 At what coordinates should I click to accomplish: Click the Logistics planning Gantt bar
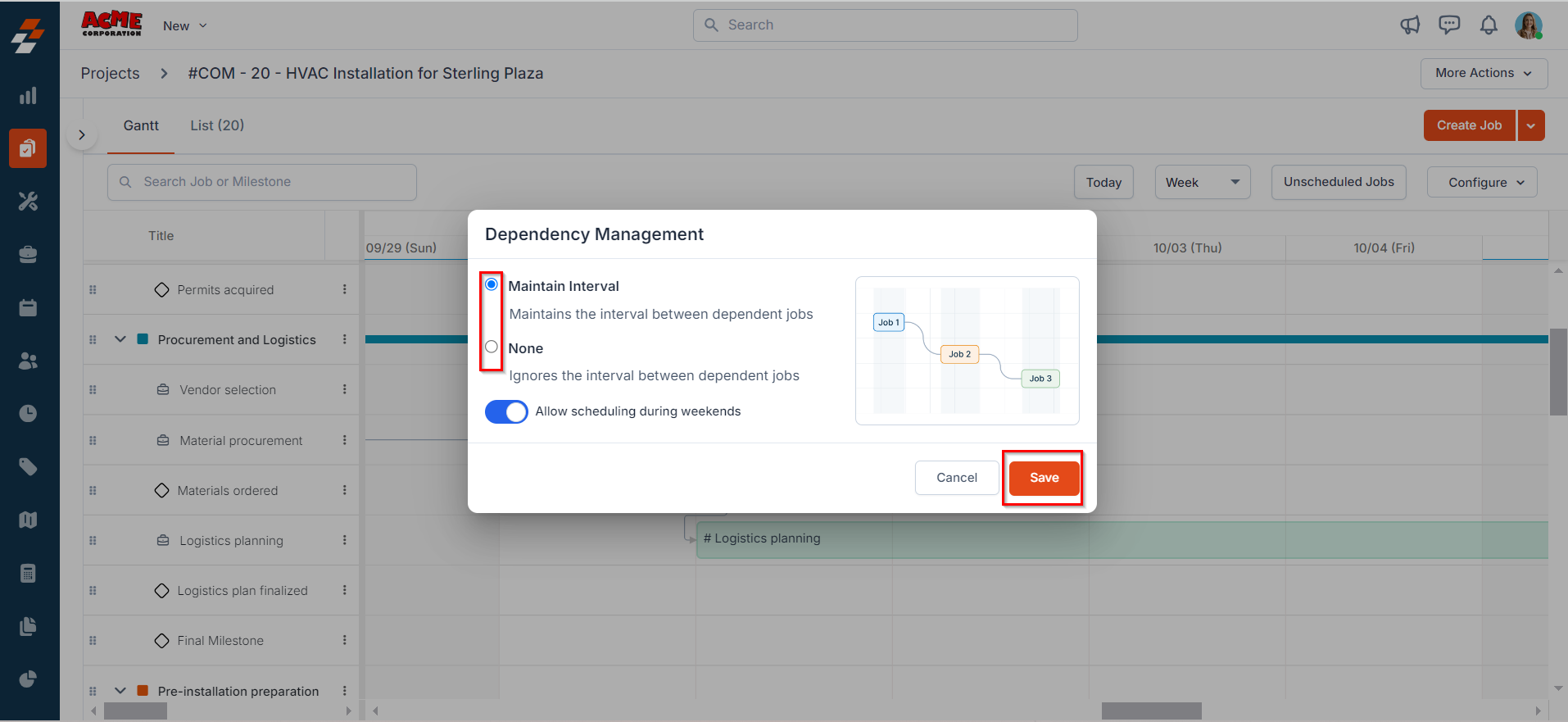click(x=1122, y=539)
